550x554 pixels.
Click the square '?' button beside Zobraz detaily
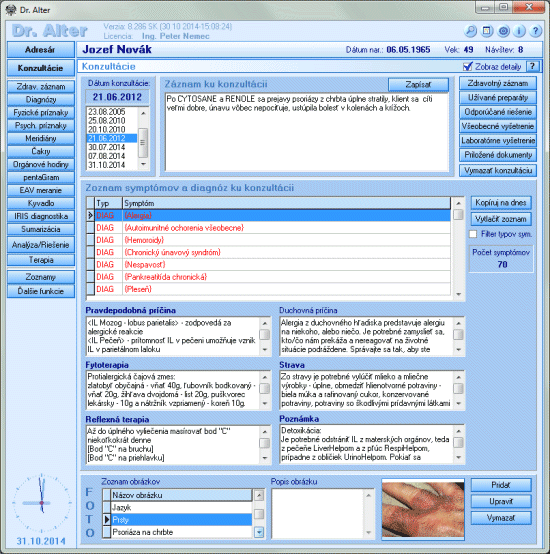pos(533,66)
